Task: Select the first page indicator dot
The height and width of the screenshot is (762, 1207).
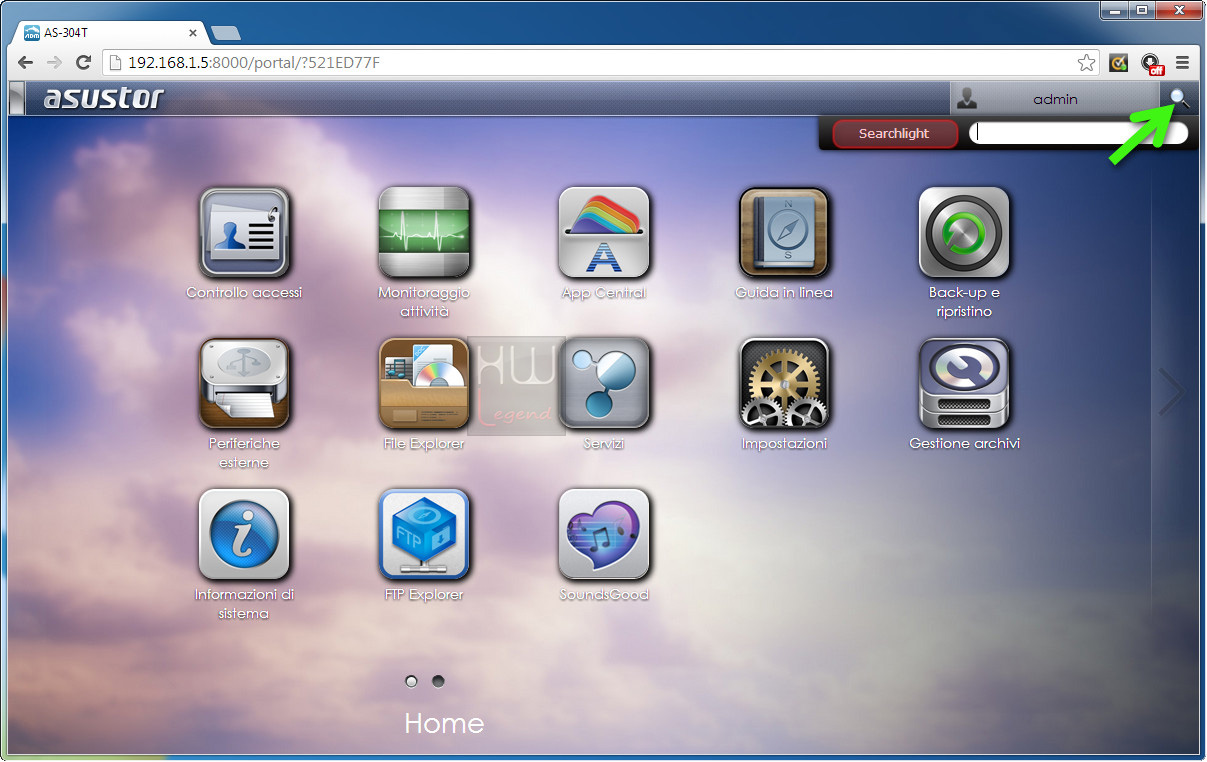Action: (x=411, y=681)
